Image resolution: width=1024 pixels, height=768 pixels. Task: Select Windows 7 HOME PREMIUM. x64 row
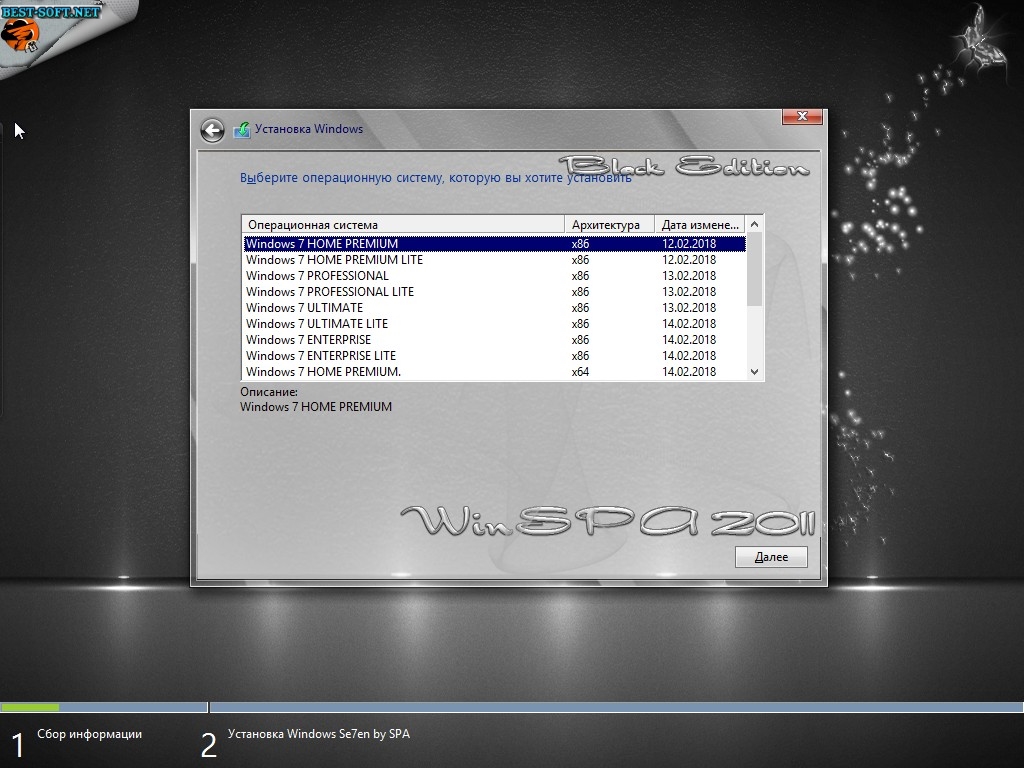pos(494,372)
